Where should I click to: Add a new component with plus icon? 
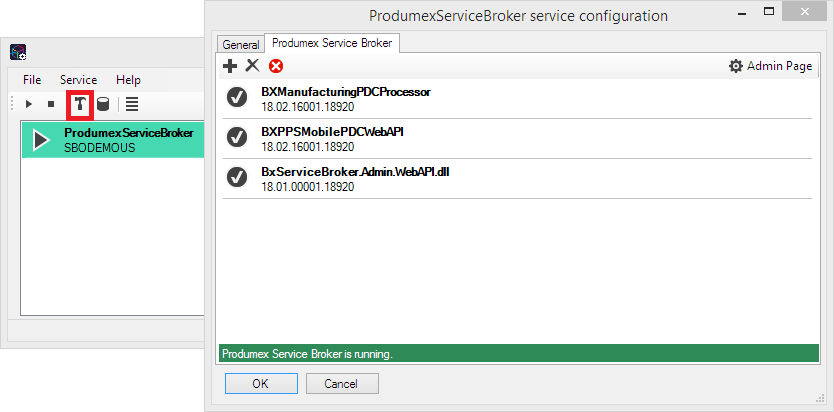click(x=230, y=66)
